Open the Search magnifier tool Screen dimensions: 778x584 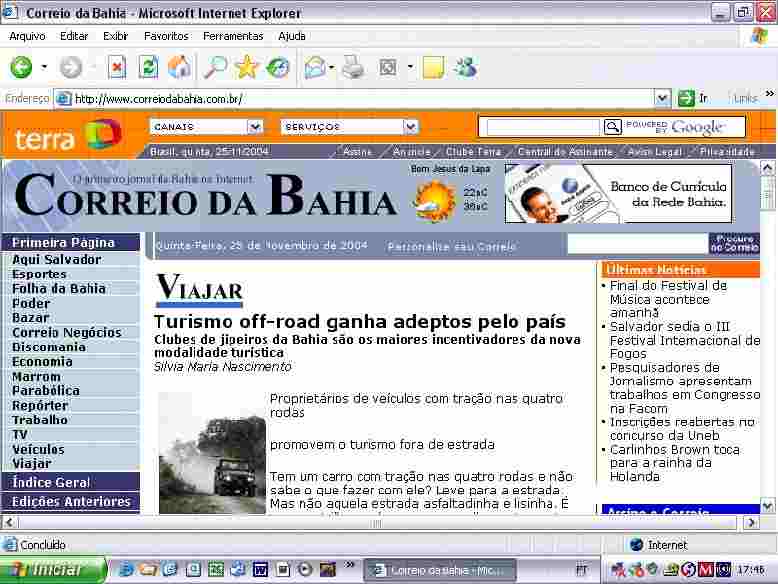click(216, 67)
